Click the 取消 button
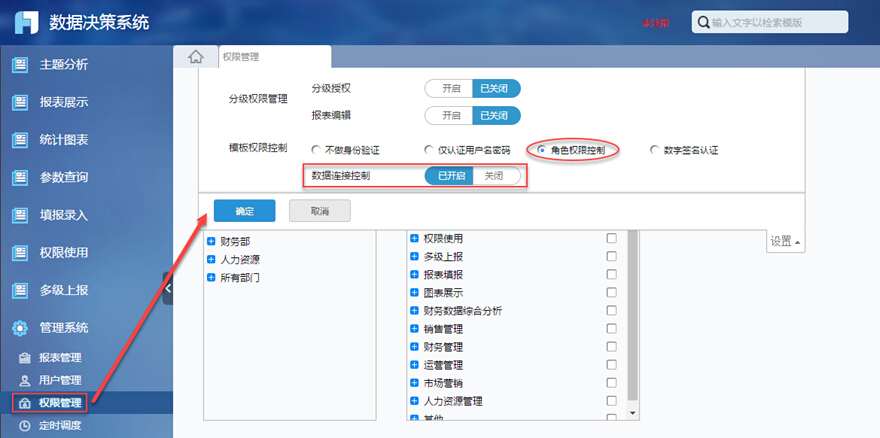 [320, 211]
